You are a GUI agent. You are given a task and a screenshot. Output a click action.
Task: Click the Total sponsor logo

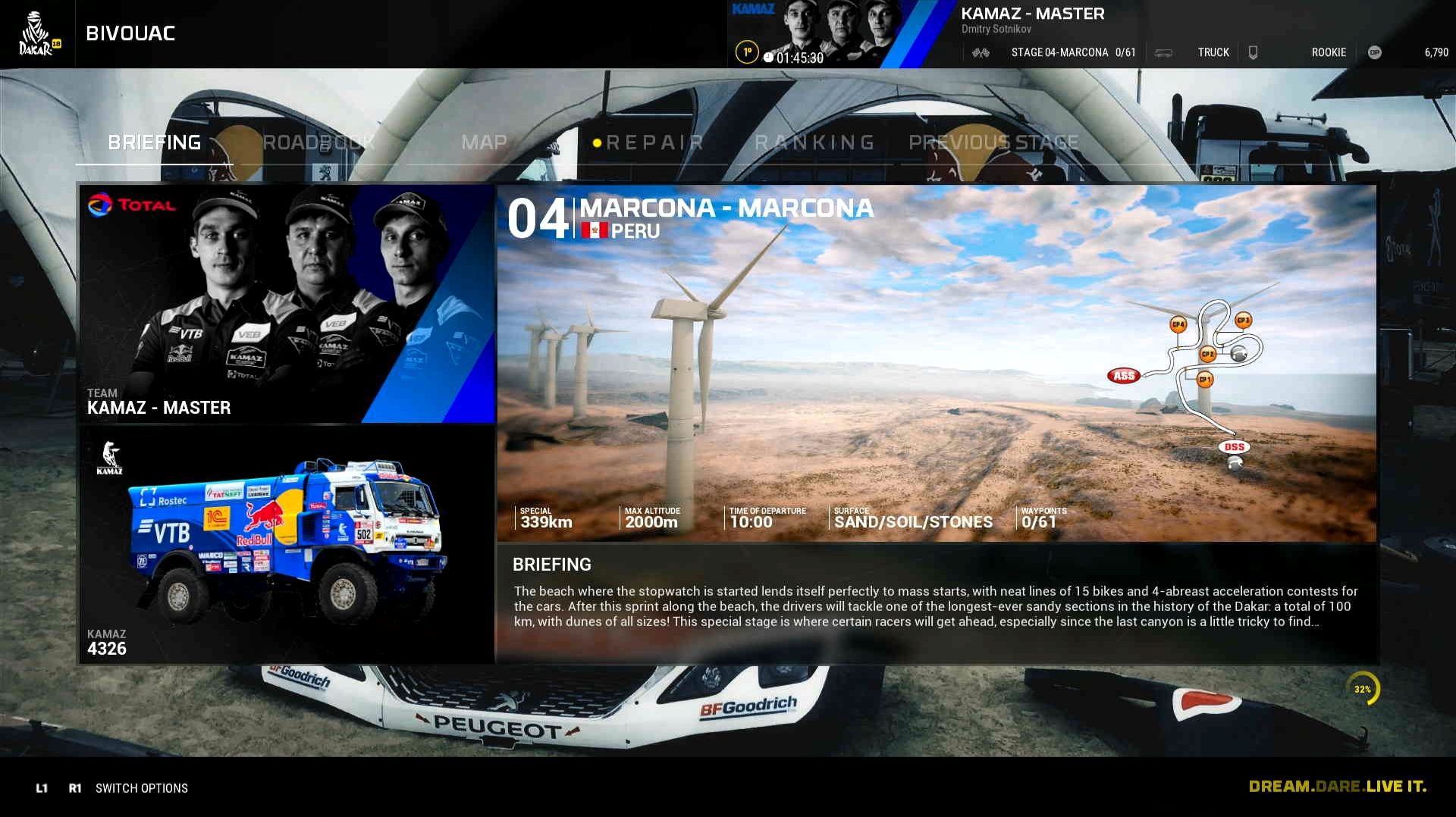(x=131, y=205)
